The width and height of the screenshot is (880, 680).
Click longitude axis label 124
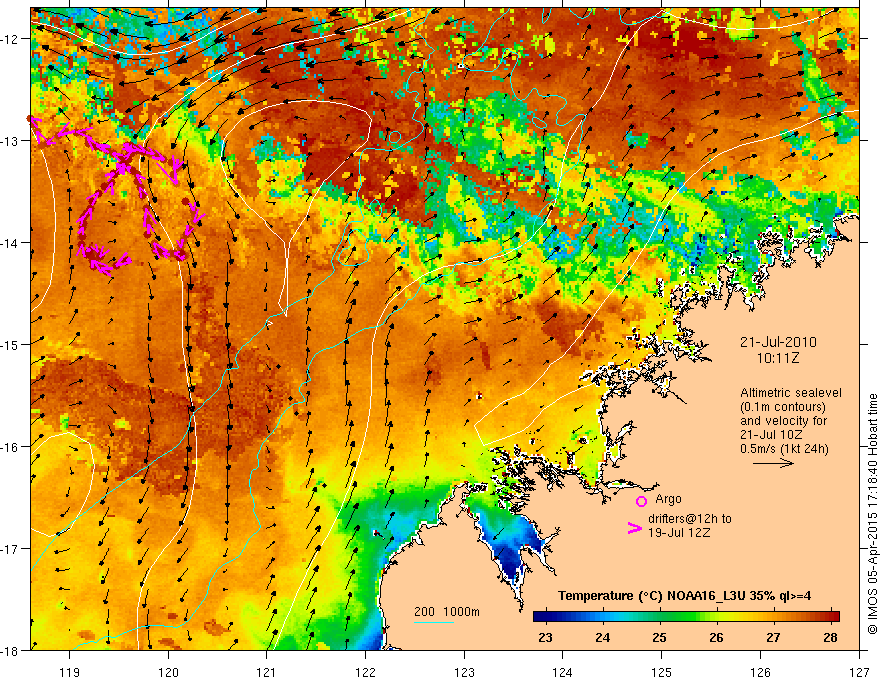point(563,672)
